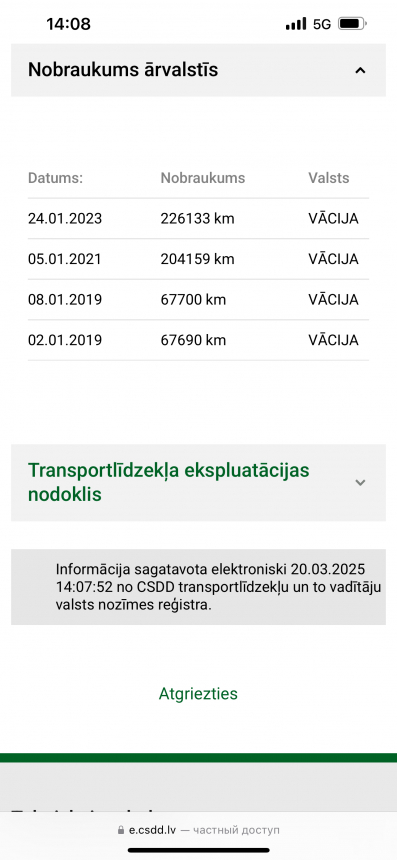Tap the battery icon in status bar
Viewport: 397px width, 860px height.
[x=353, y=24]
